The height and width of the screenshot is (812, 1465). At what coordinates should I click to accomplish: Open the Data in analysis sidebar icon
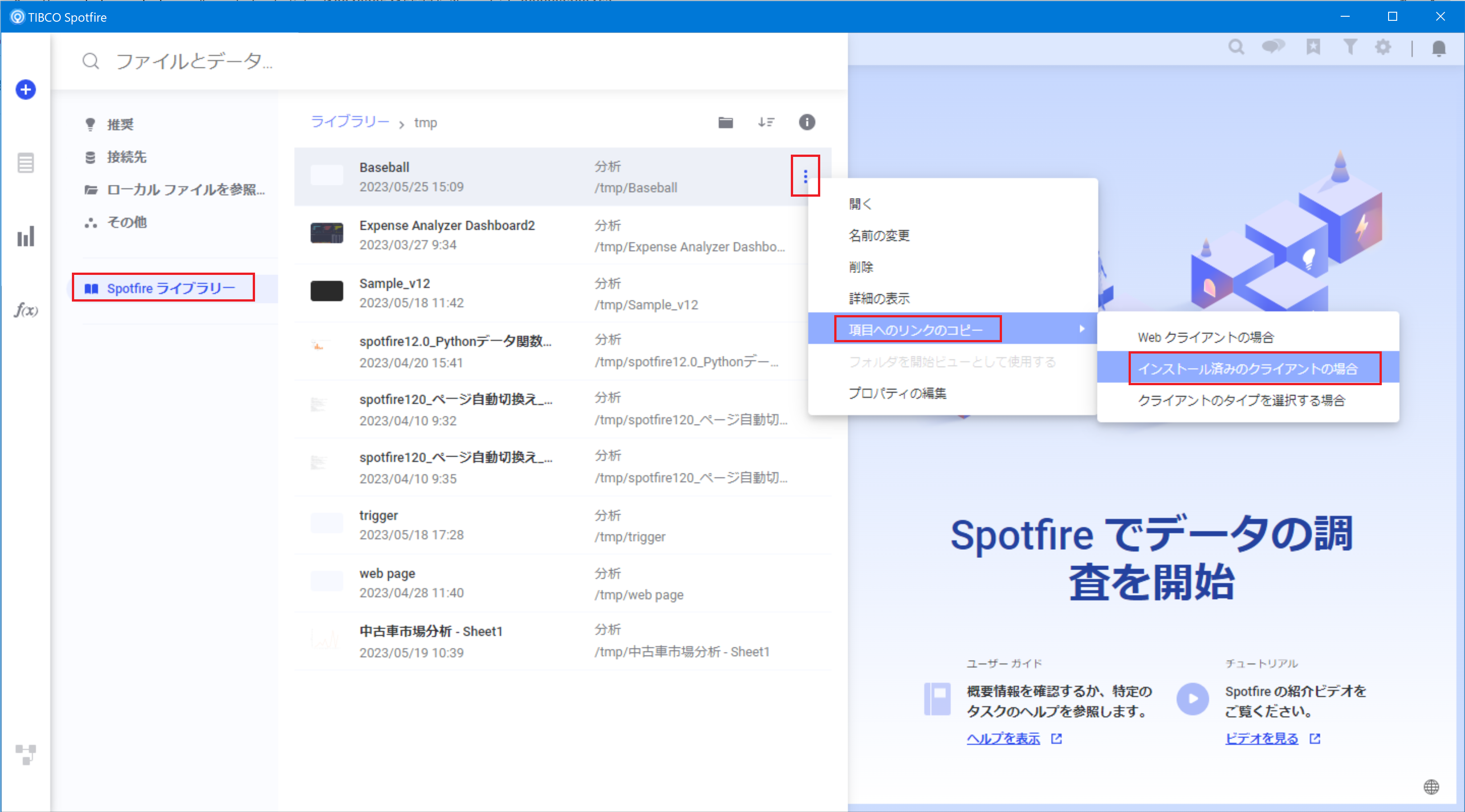point(26,163)
